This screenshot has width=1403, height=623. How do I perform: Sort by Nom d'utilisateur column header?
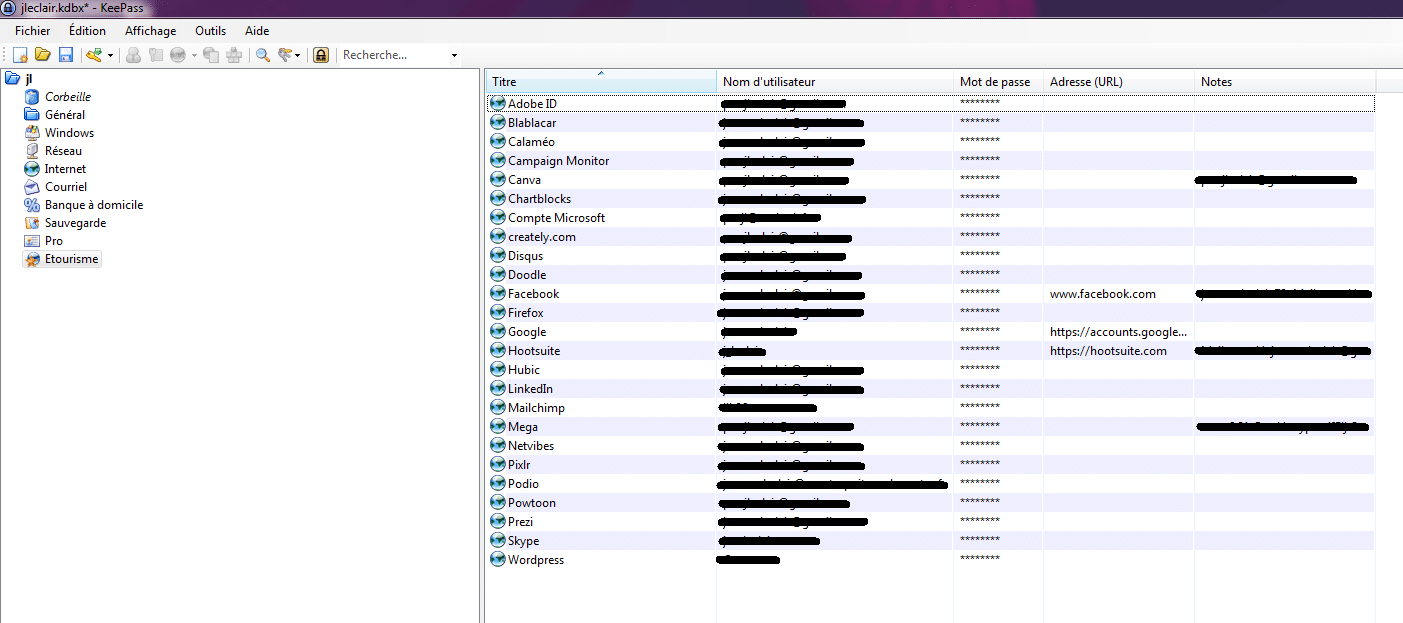(835, 82)
